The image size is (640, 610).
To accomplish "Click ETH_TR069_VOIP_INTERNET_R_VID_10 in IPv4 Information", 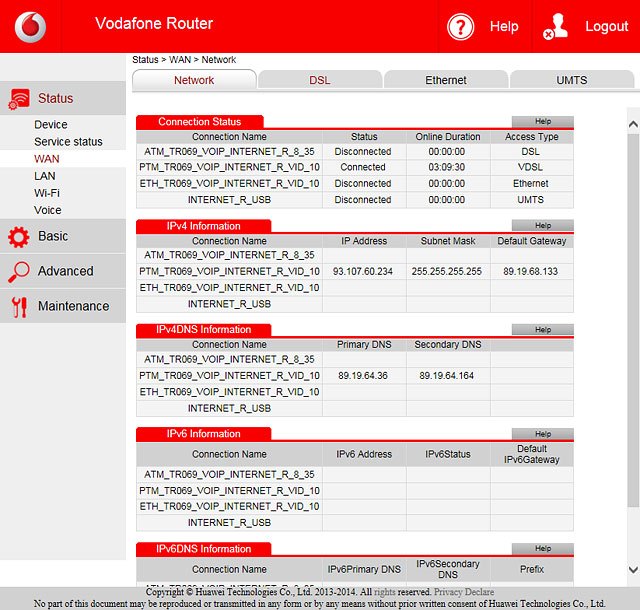I will [229, 288].
